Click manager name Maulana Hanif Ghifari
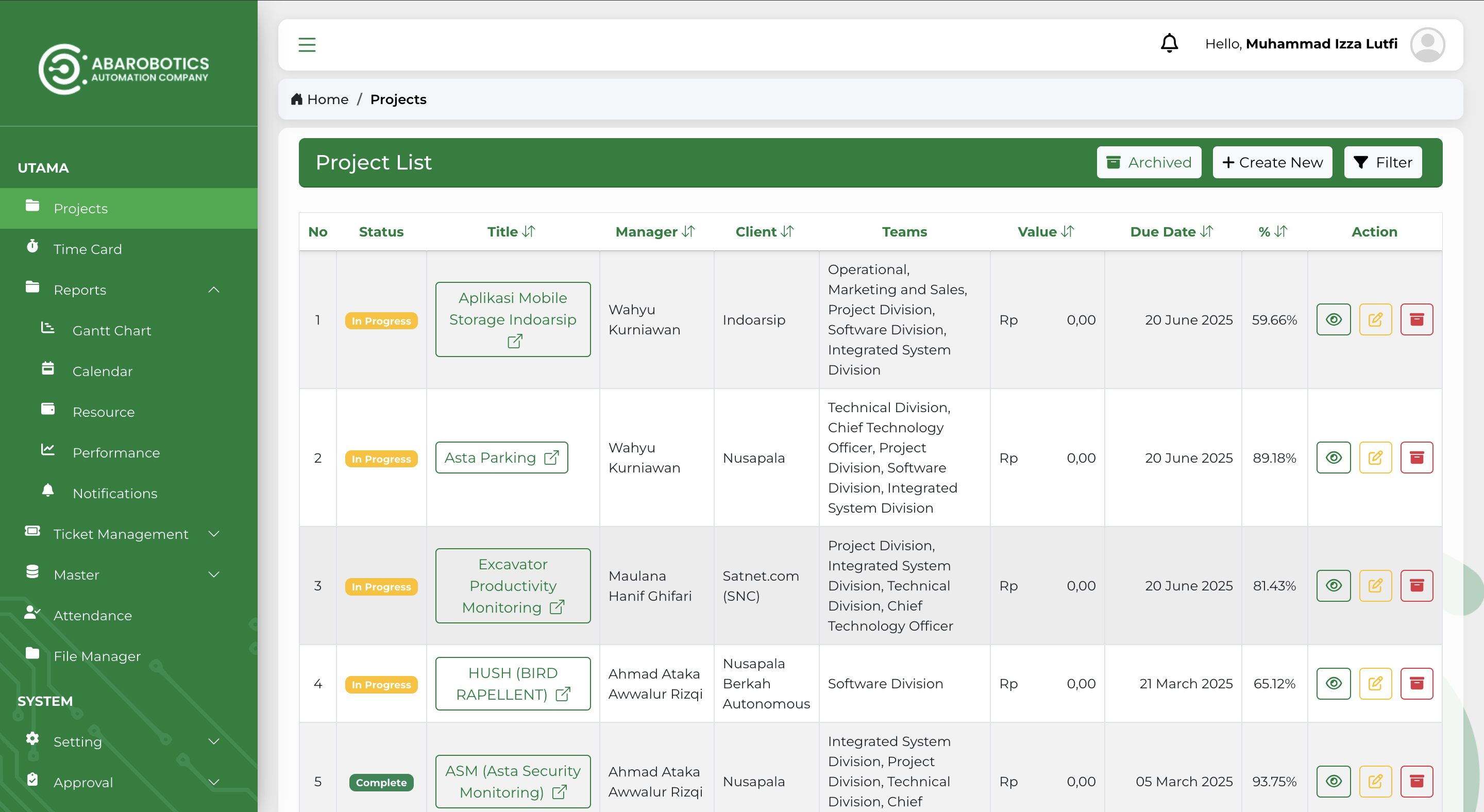The width and height of the screenshot is (1484, 812). pyautogui.click(x=650, y=586)
